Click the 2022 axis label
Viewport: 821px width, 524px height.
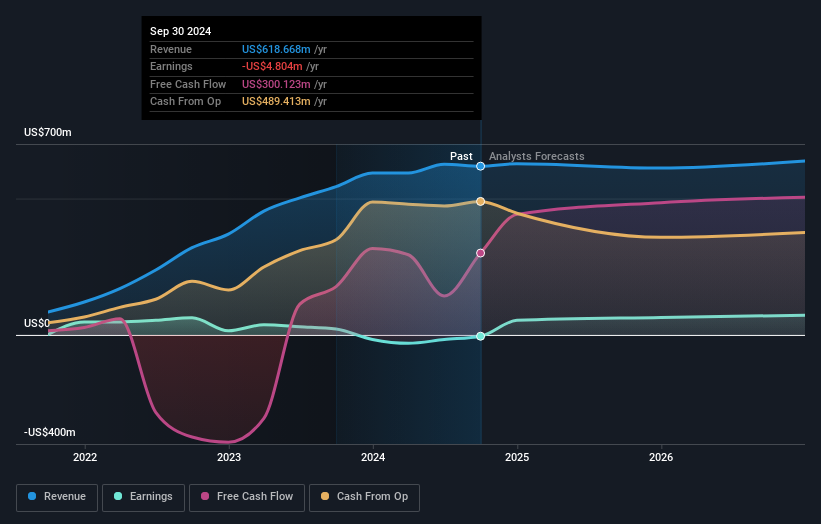tap(85, 457)
